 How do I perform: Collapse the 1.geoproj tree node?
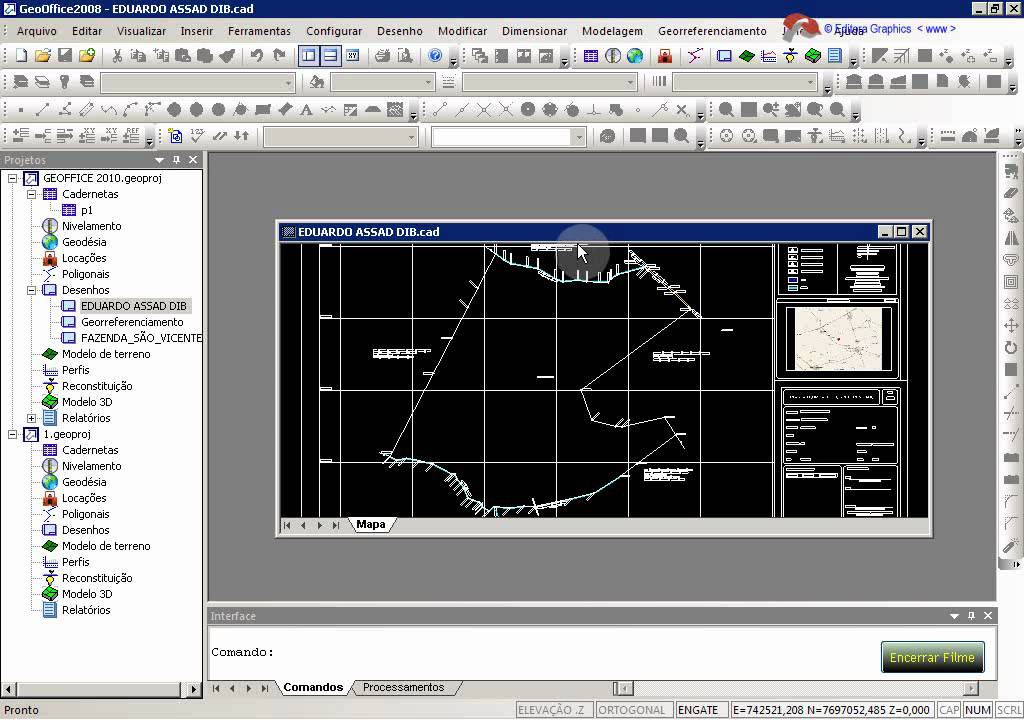pos(12,434)
